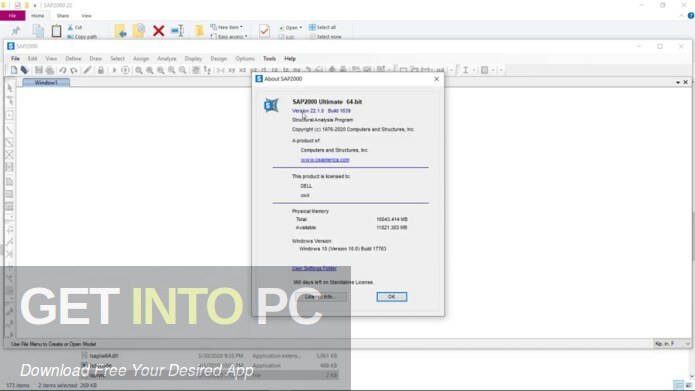Click the Print icon in SAP2000 toolbar

[x=50, y=70]
